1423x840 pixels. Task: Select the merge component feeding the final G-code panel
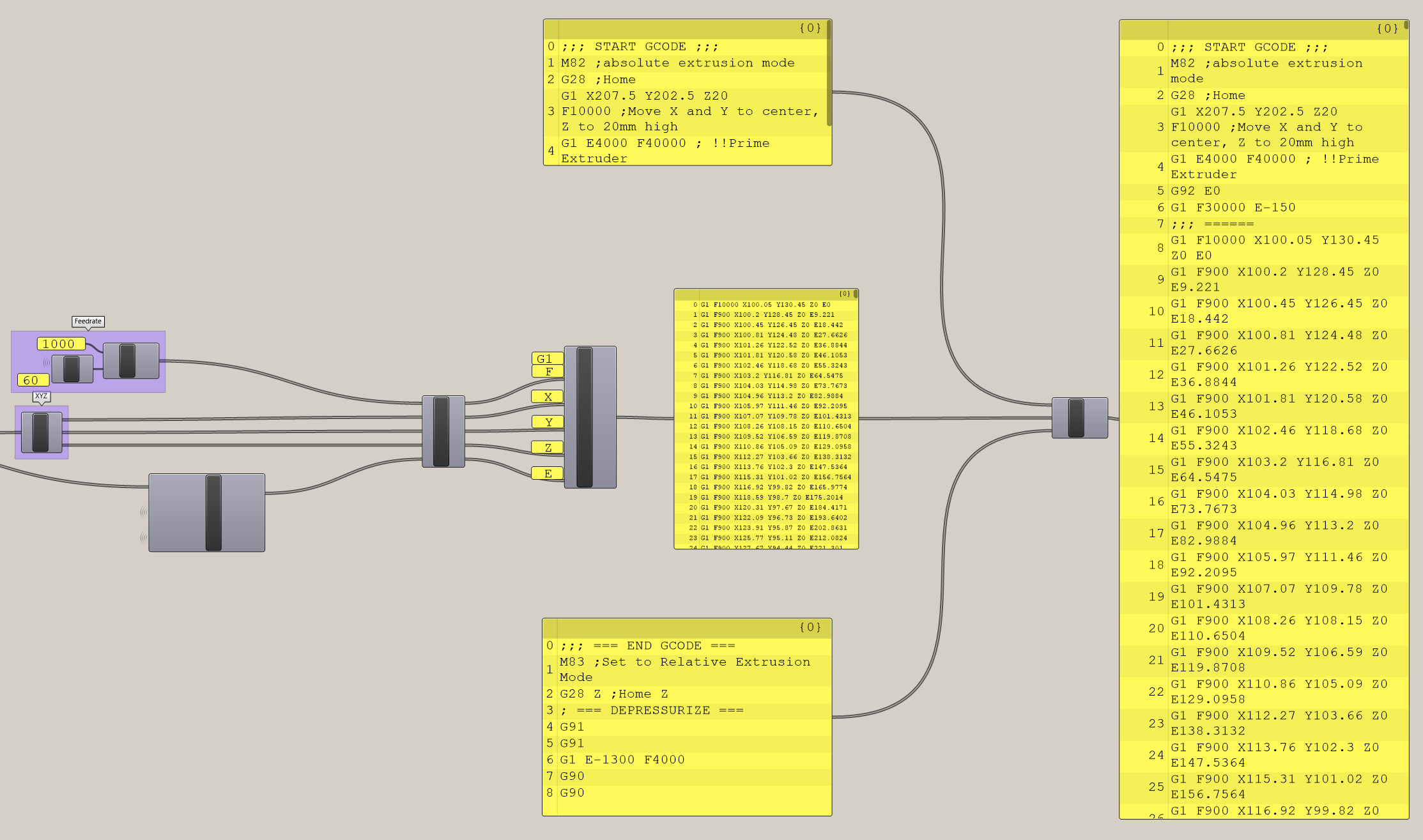pos(1079,416)
